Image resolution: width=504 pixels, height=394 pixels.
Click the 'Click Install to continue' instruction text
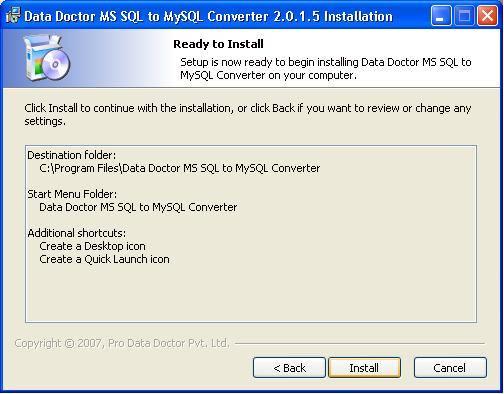tap(248, 114)
